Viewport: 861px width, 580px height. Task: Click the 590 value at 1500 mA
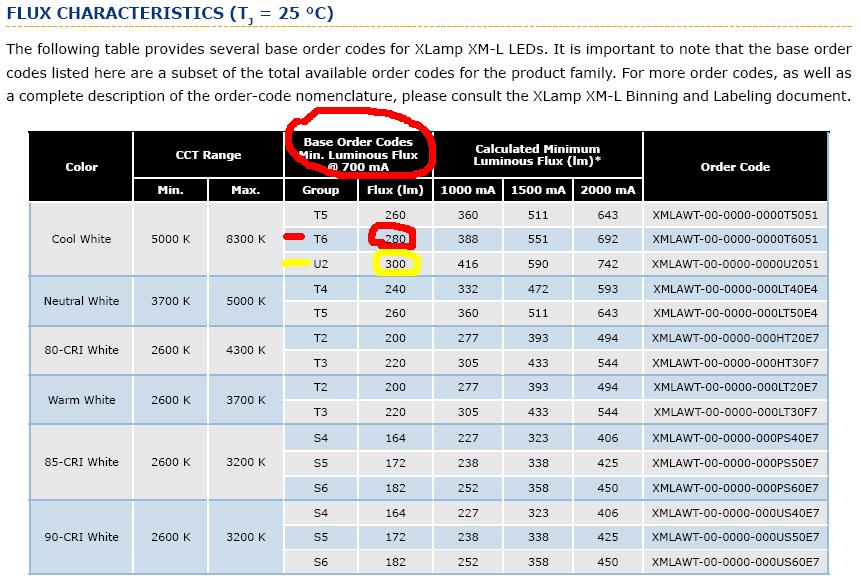[x=538, y=264]
